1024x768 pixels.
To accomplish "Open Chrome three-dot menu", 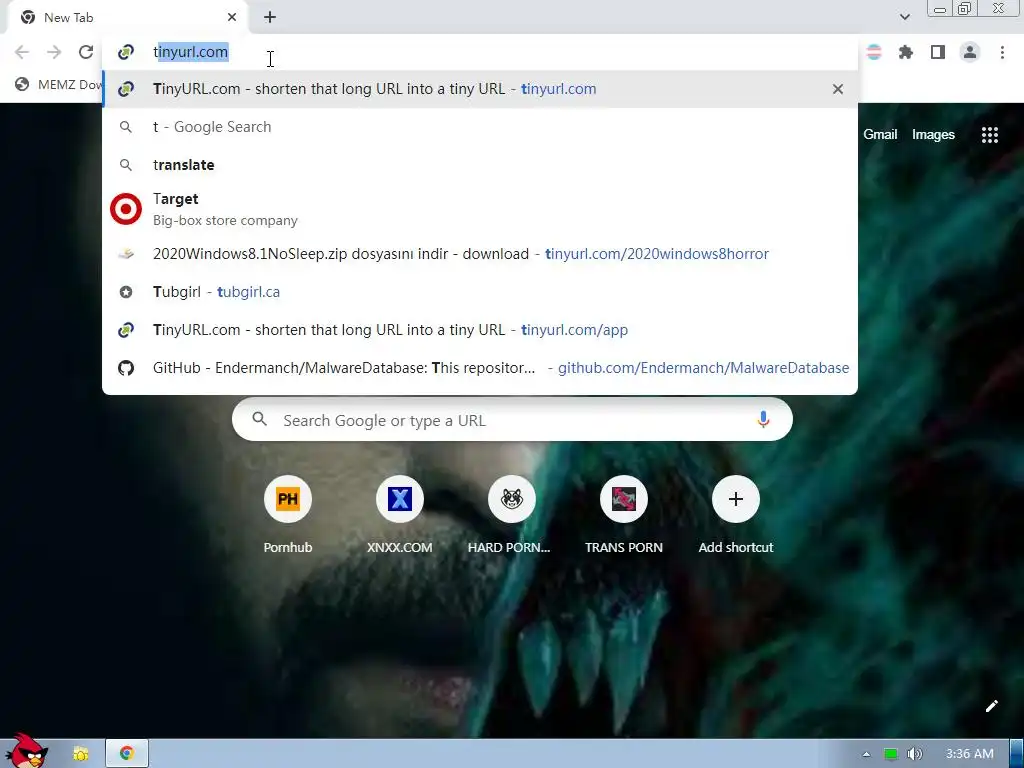I will click(x=1002, y=52).
